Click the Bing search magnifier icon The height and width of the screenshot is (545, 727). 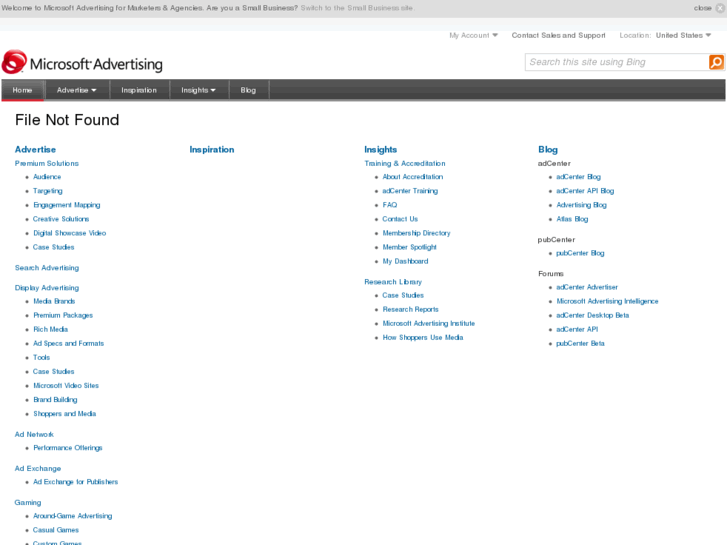pyautogui.click(x=716, y=62)
